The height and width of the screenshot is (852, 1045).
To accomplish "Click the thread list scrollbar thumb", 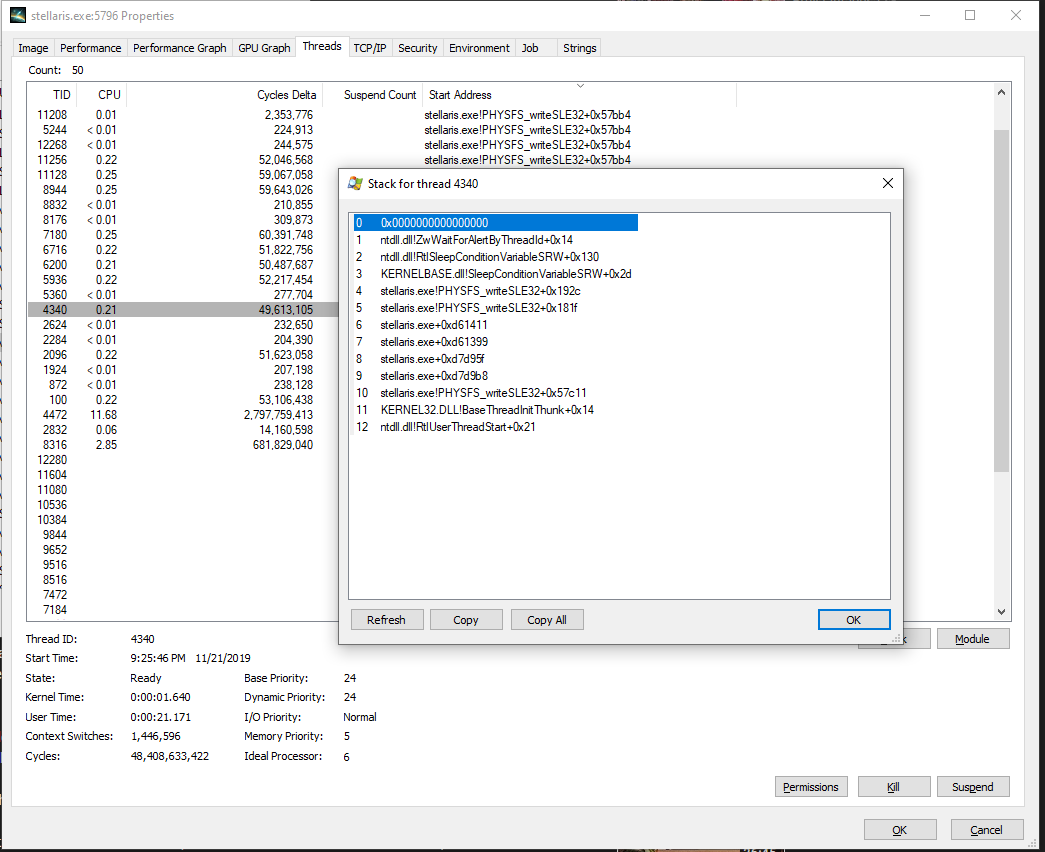I will tap(1001, 300).
